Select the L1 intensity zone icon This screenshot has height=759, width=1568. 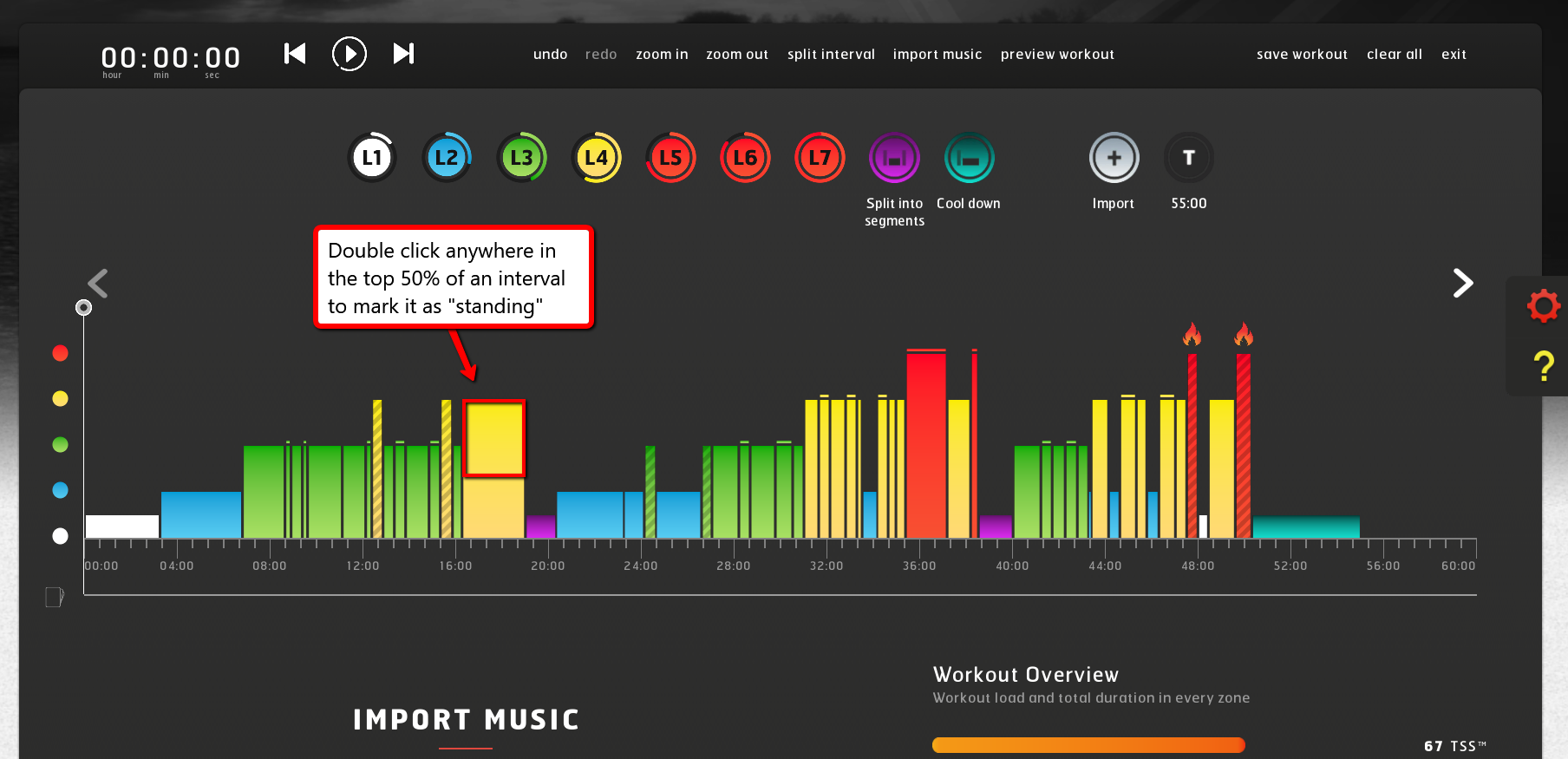pos(372,158)
